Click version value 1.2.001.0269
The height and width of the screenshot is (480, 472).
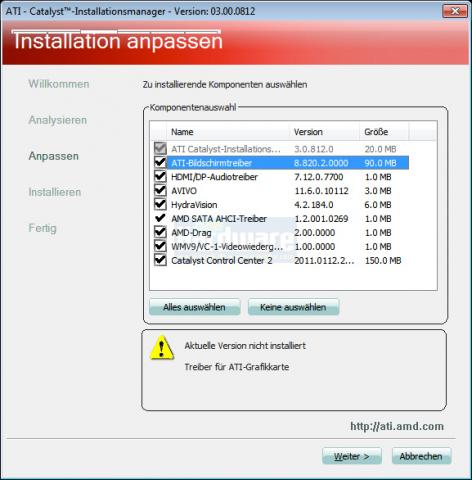321,219
